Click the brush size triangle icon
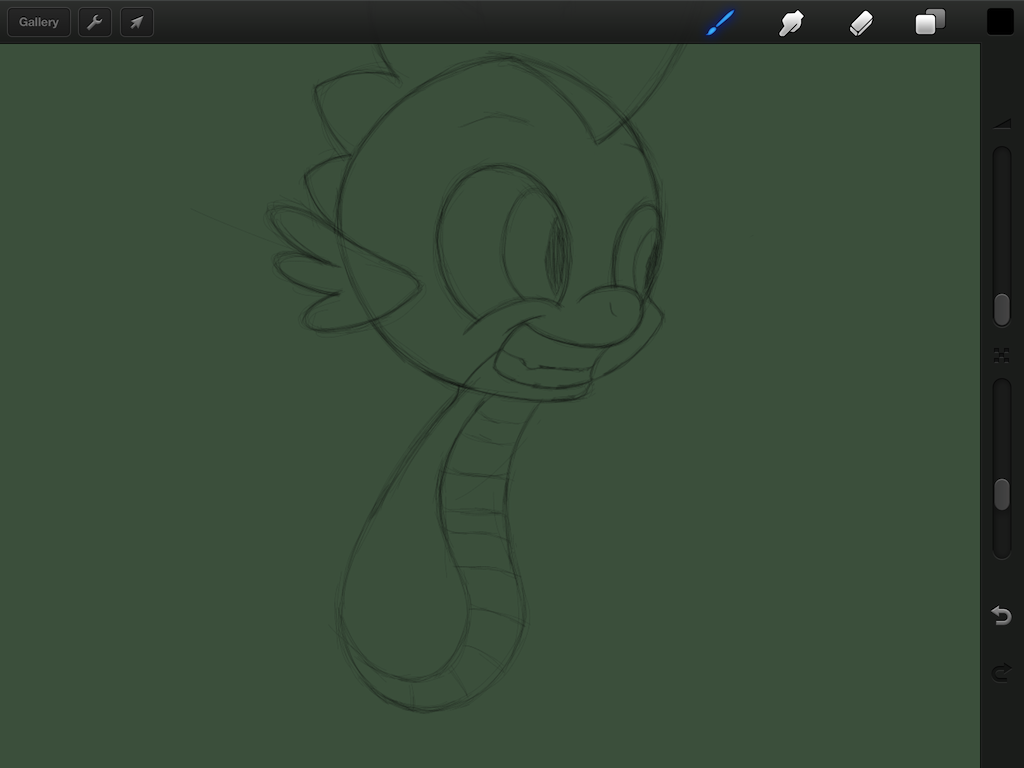1024x768 pixels. (x=1002, y=124)
